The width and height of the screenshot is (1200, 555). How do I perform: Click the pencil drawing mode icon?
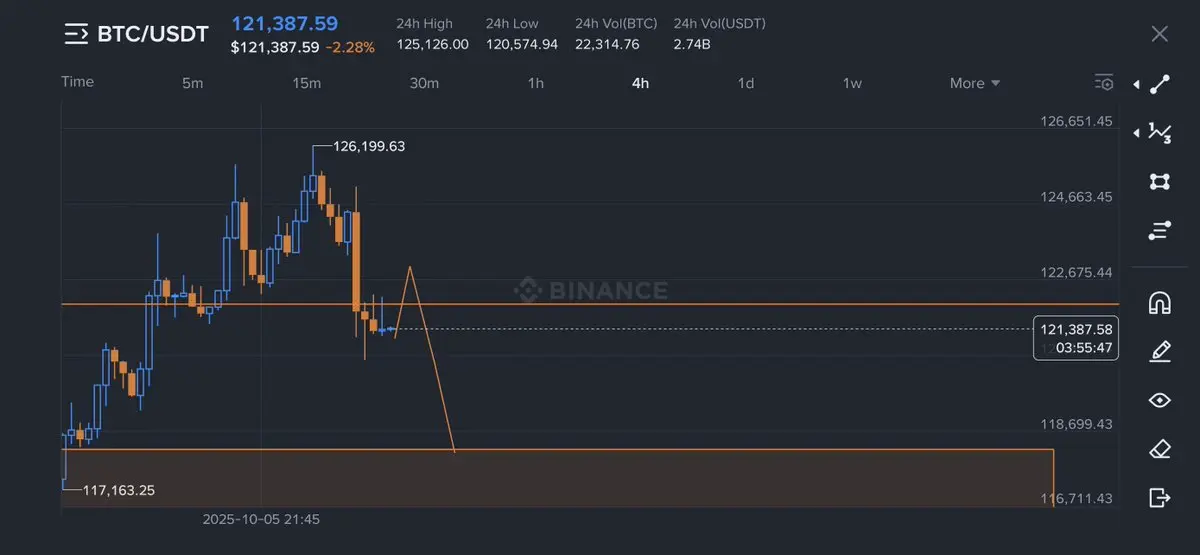pos(1160,351)
